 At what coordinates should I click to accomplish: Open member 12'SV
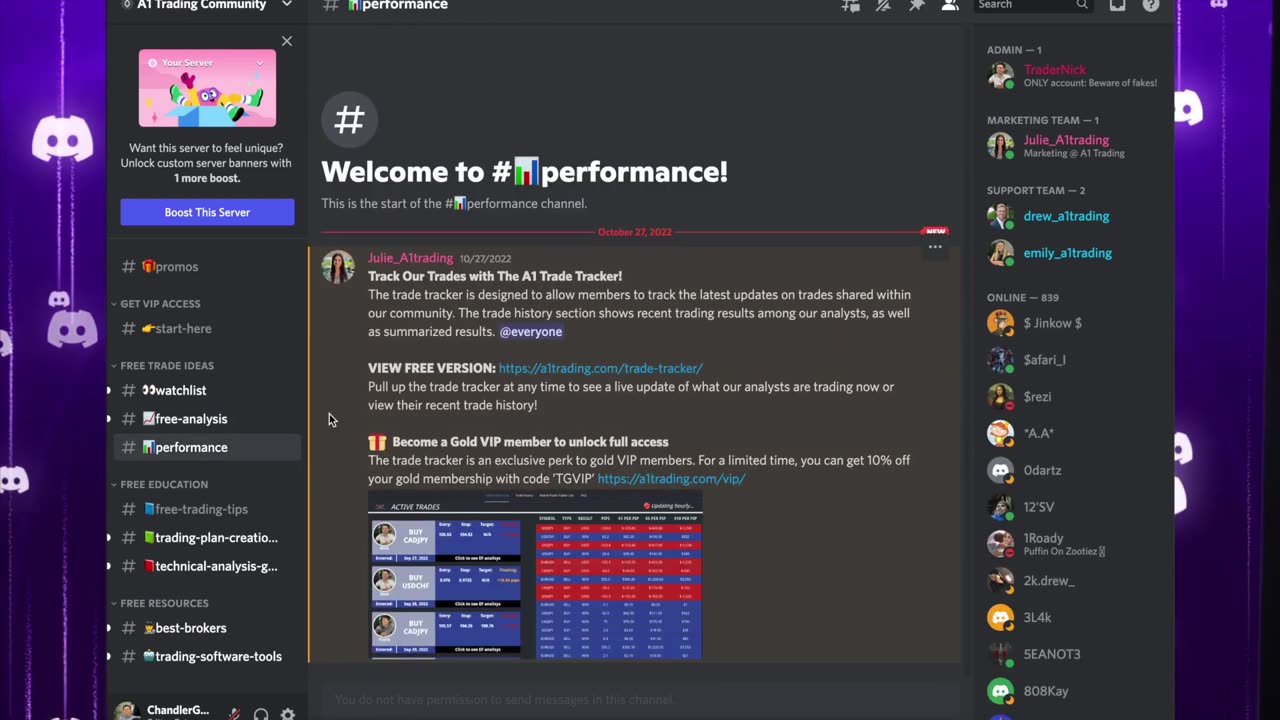[x=1072, y=507]
